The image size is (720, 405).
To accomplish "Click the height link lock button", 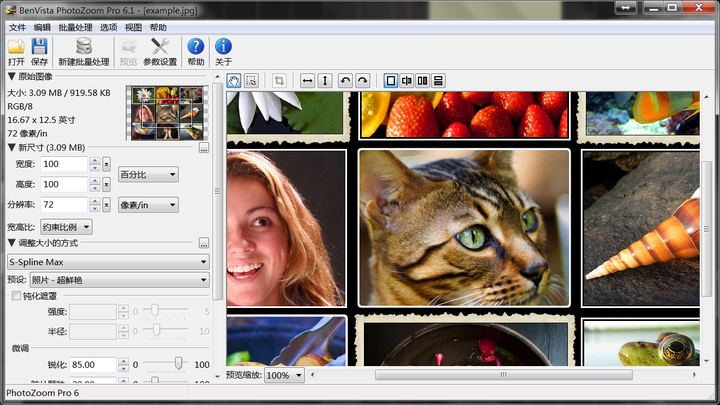I will pos(106,184).
